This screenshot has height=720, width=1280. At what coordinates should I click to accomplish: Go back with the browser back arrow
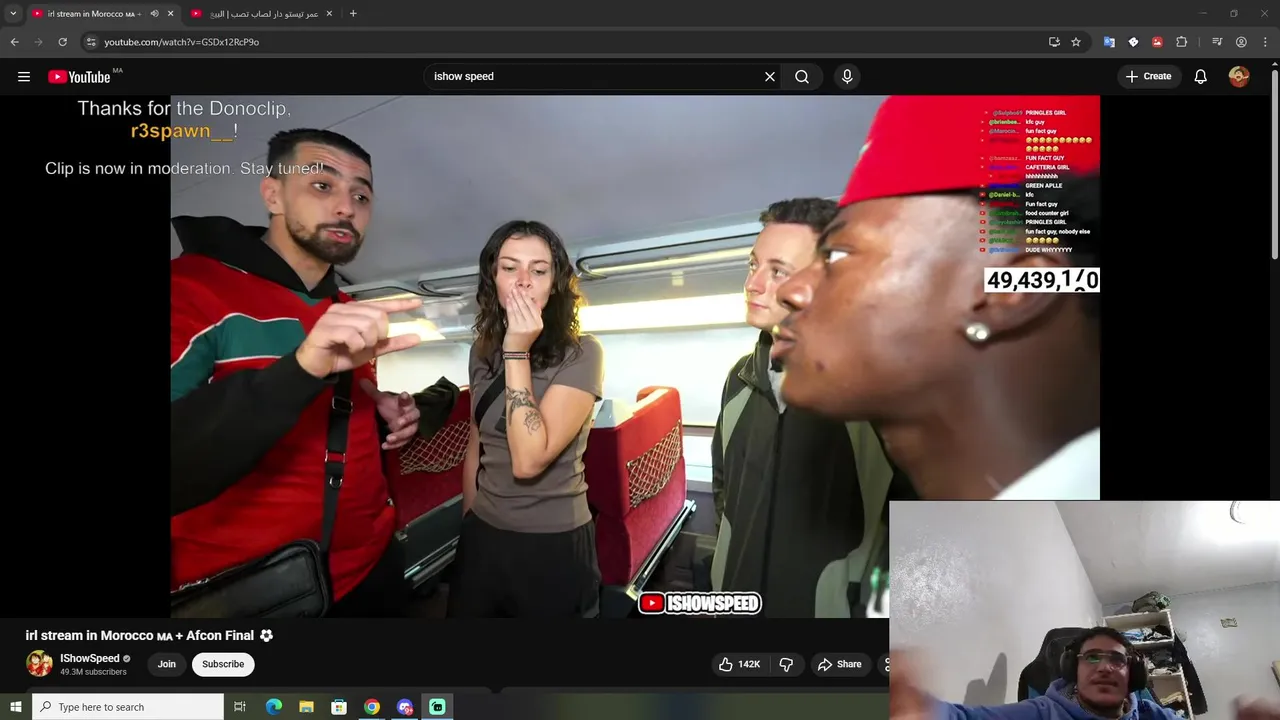click(14, 42)
